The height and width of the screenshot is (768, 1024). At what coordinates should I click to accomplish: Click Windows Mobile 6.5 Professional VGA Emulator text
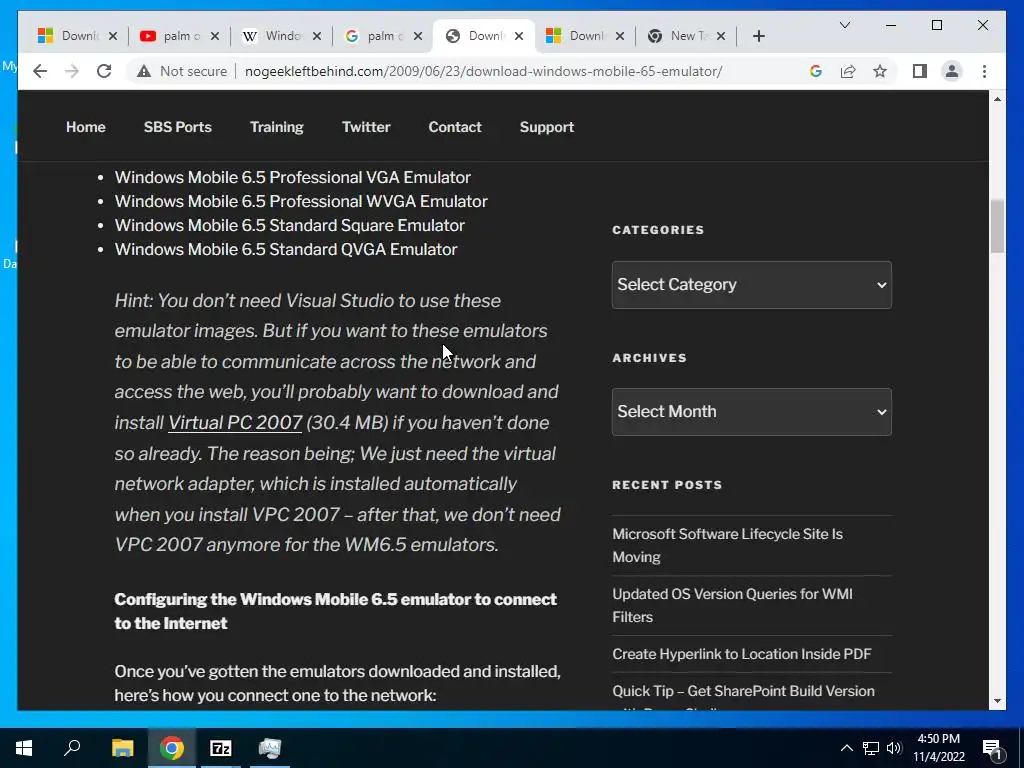pyautogui.click(x=293, y=177)
